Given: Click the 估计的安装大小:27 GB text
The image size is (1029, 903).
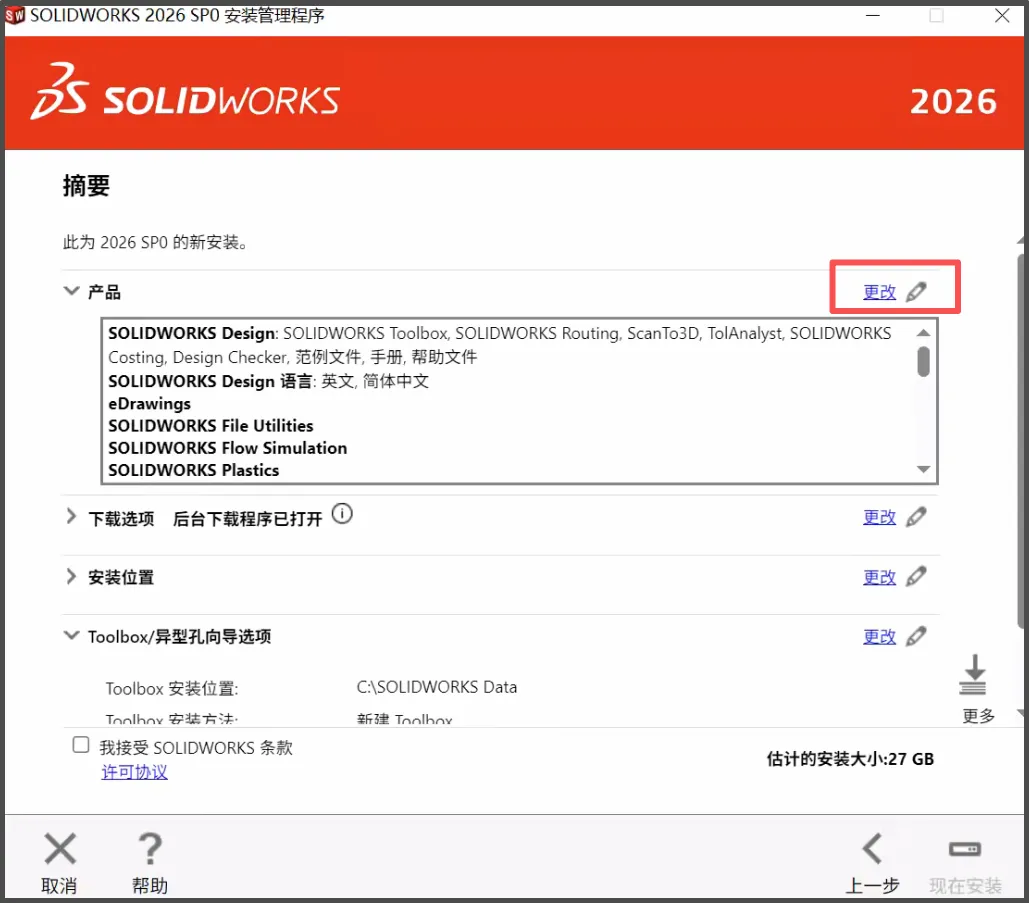Looking at the screenshot, I should click(x=850, y=759).
